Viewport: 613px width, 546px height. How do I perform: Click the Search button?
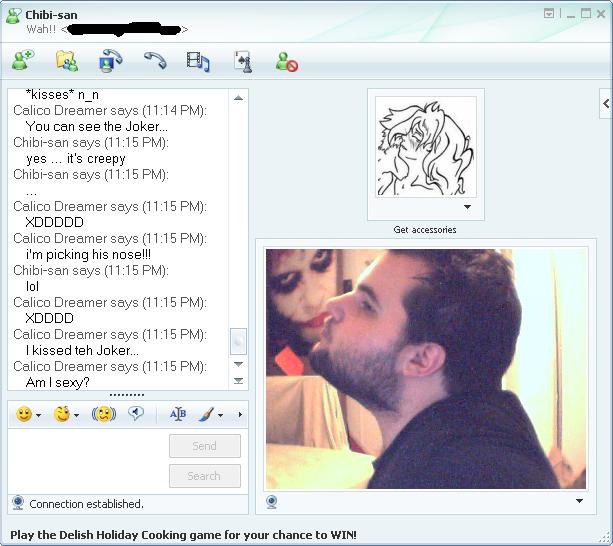pos(204,476)
